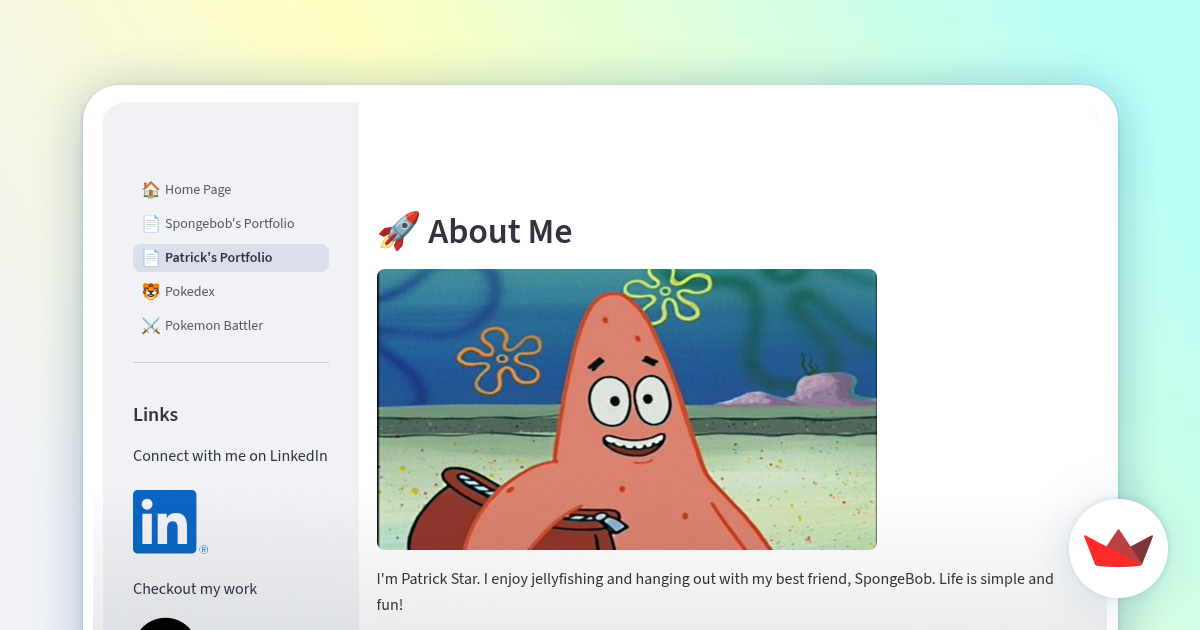Click the About Me heading
This screenshot has width=1200, height=630.
point(500,231)
